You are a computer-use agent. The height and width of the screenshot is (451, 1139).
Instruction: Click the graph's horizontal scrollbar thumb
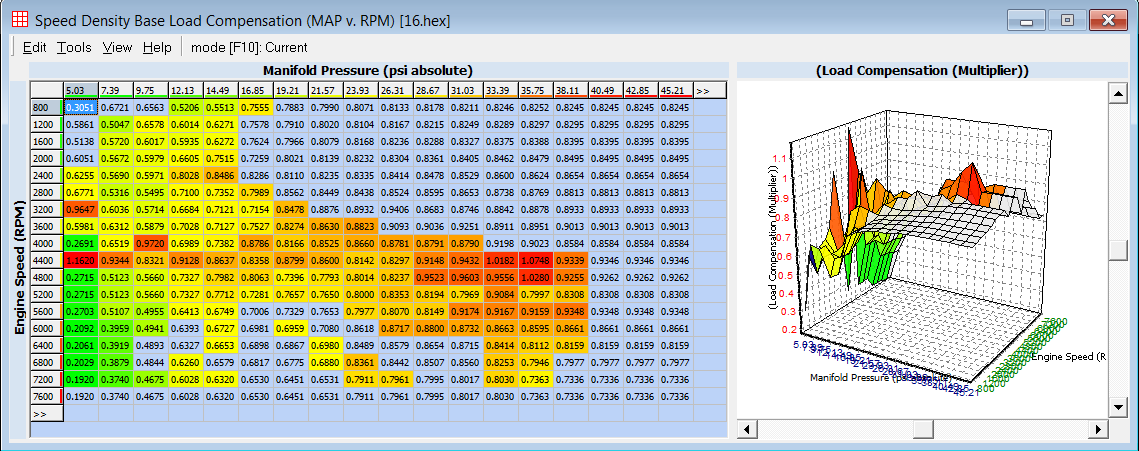[x=922, y=429]
